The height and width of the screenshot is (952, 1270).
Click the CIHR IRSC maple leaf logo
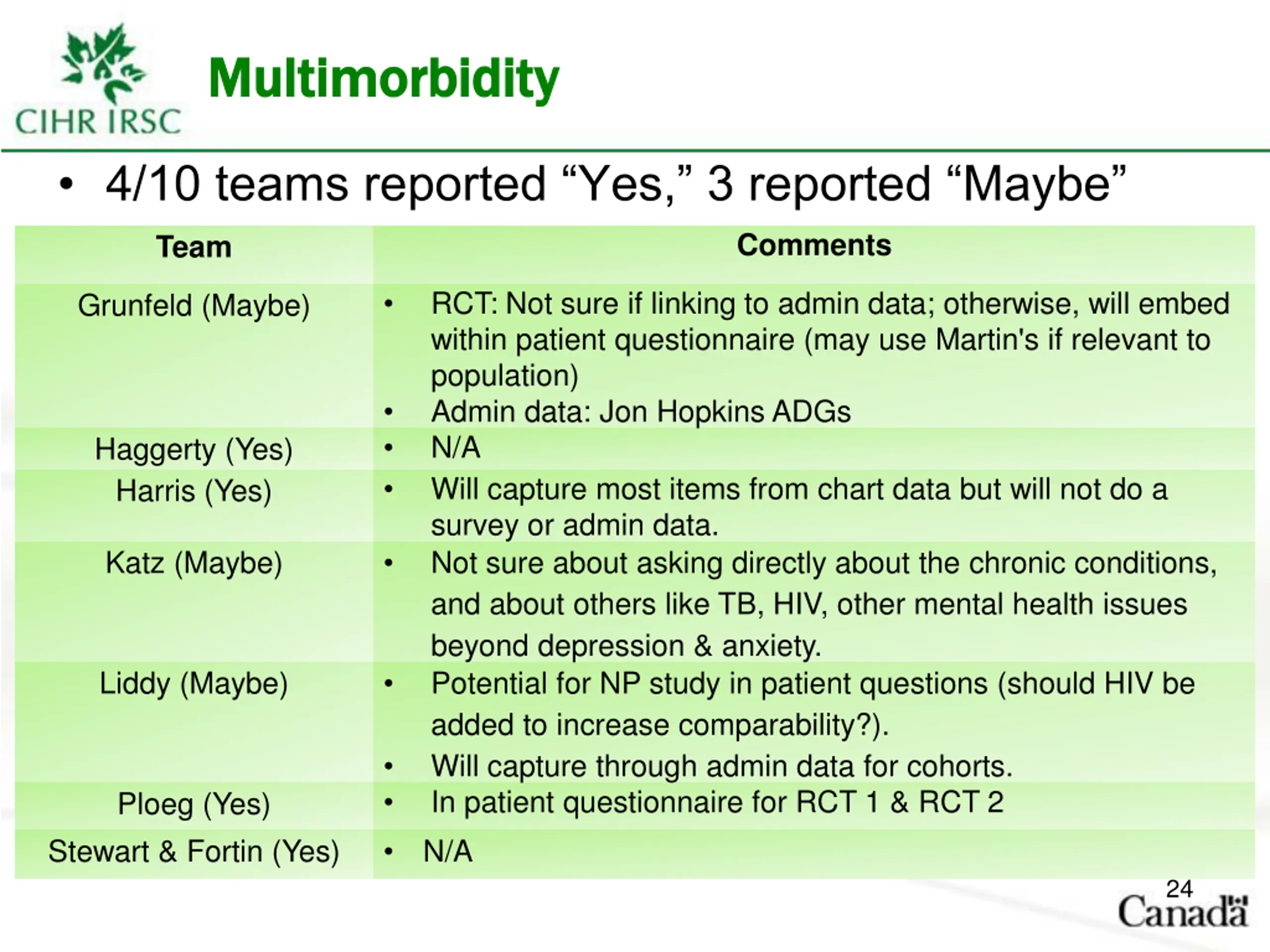(x=102, y=62)
